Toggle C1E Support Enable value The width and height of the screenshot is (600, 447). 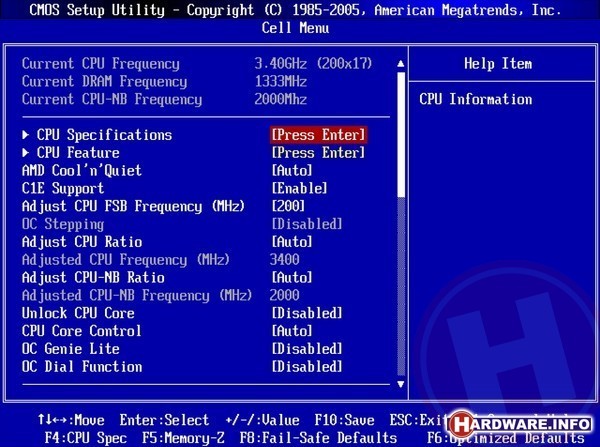(x=300, y=188)
